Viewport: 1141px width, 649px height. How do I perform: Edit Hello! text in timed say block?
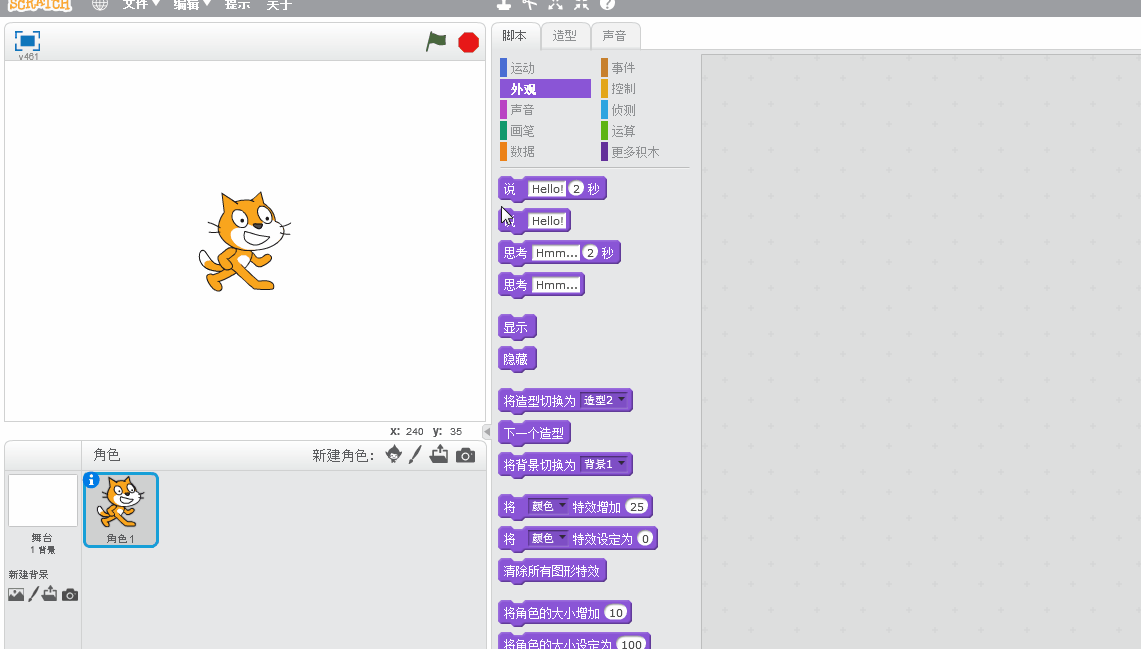[x=547, y=189]
